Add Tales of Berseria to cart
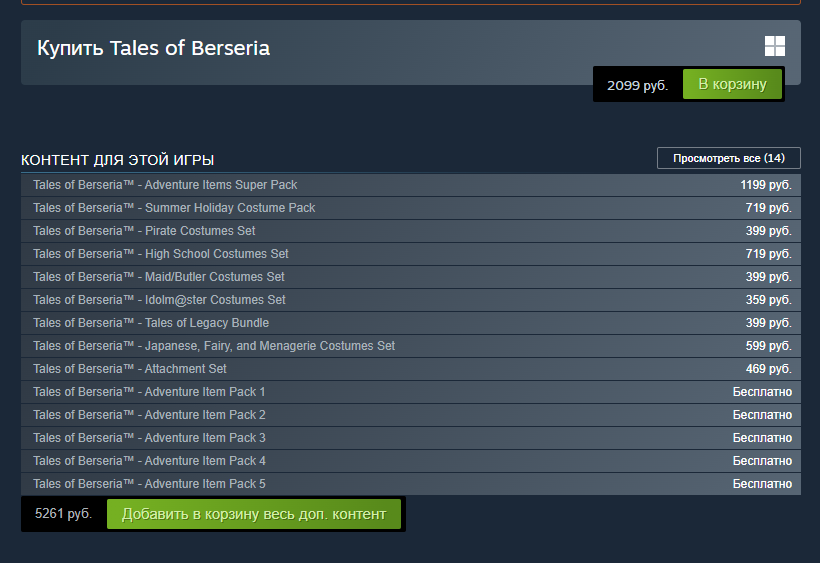820x563 pixels. tap(732, 84)
